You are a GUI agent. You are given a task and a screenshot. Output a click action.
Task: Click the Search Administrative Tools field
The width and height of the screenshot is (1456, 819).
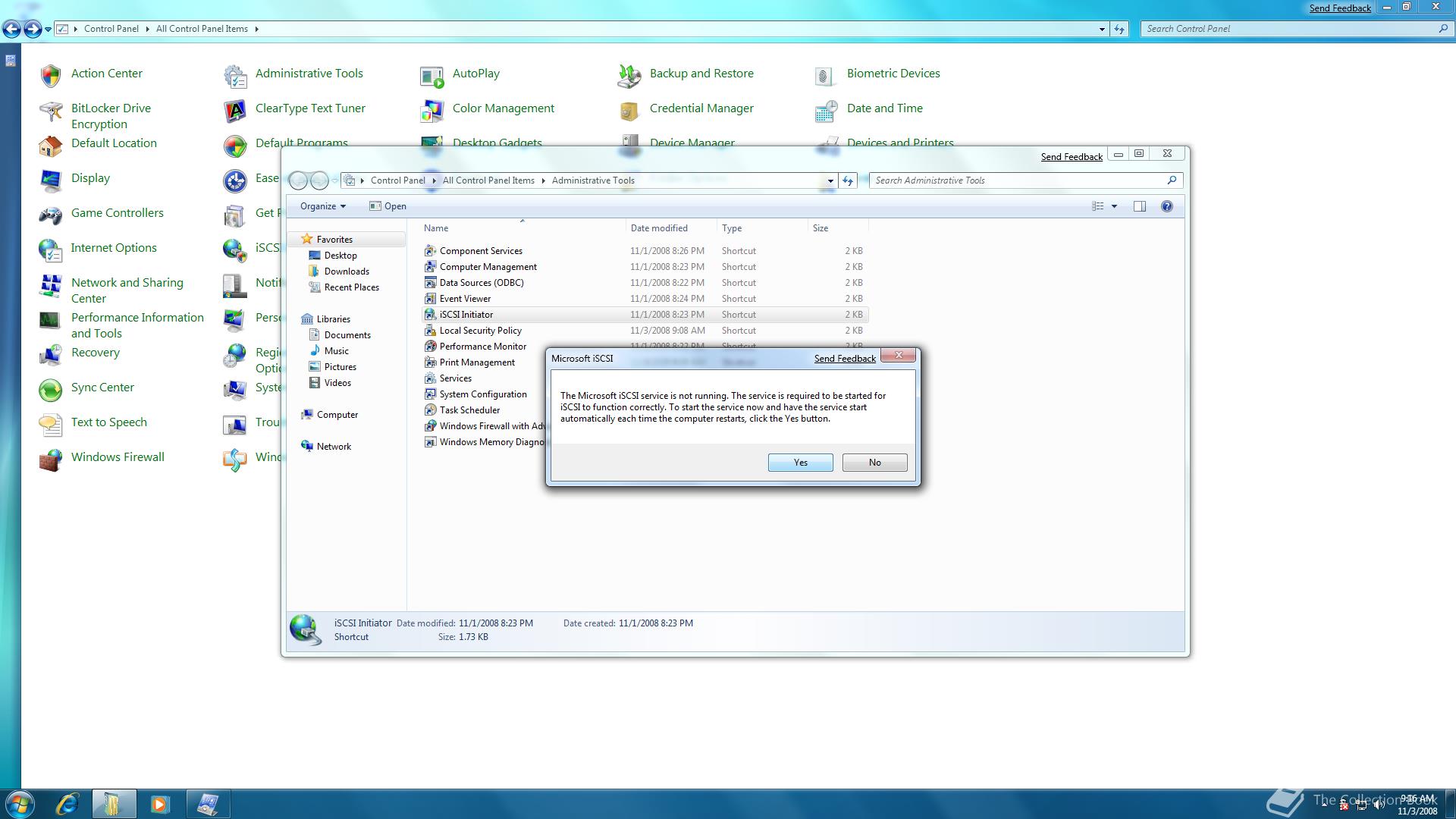[1025, 180]
